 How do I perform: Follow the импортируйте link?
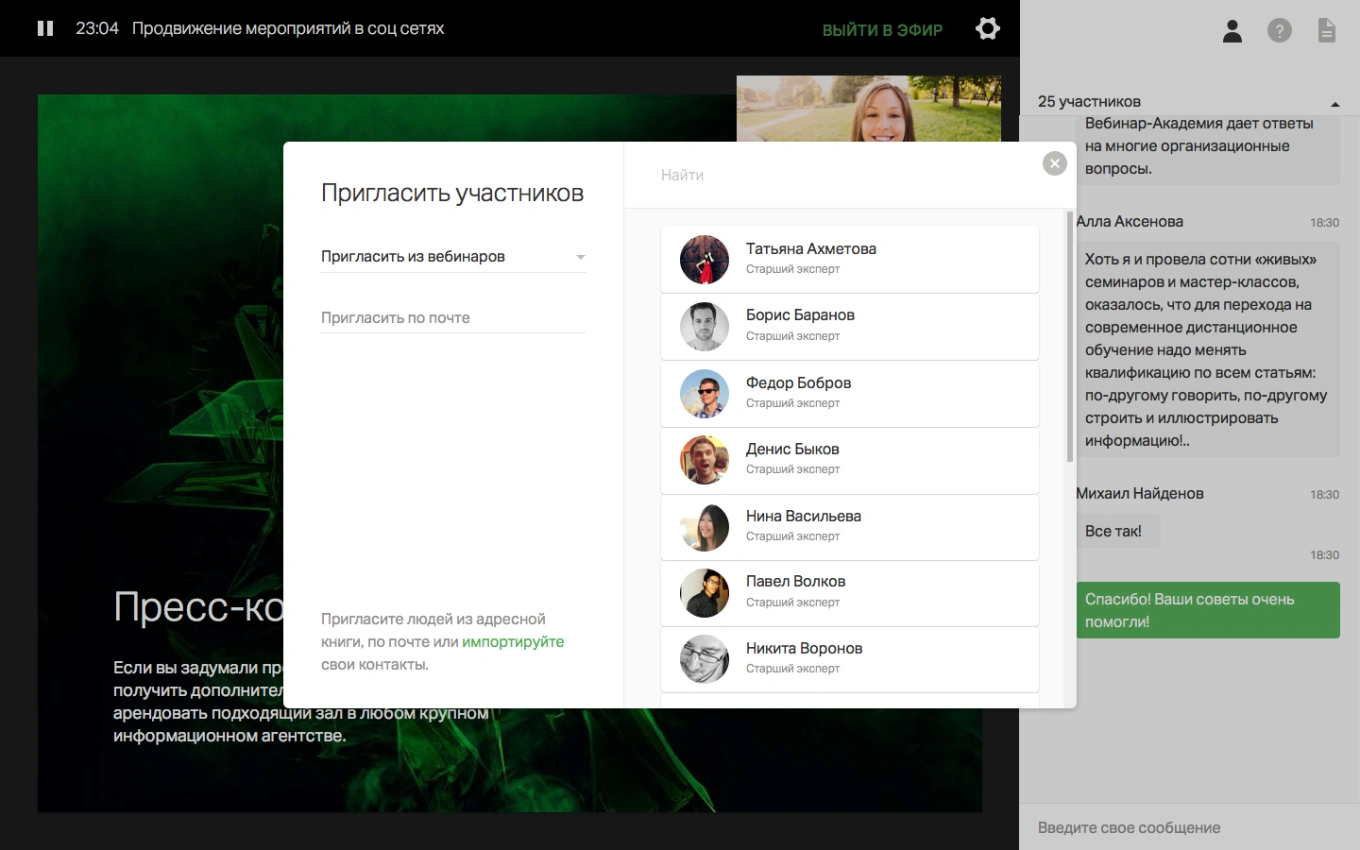click(513, 642)
